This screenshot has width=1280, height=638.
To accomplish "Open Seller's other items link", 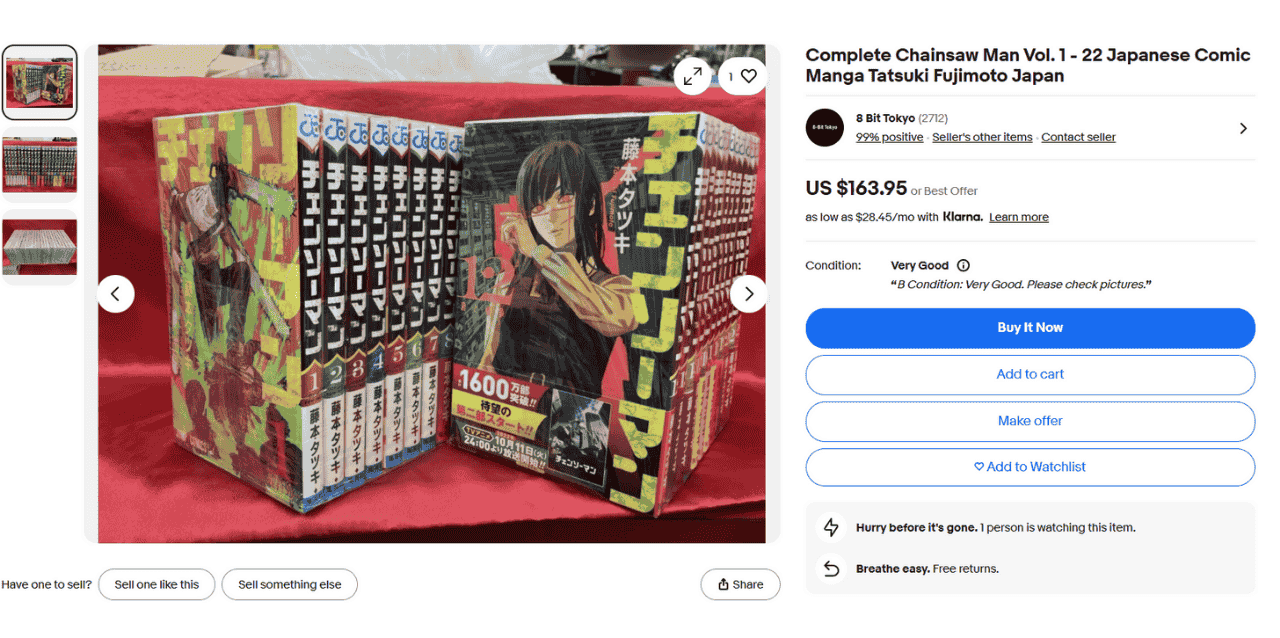I will click(982, 137).
